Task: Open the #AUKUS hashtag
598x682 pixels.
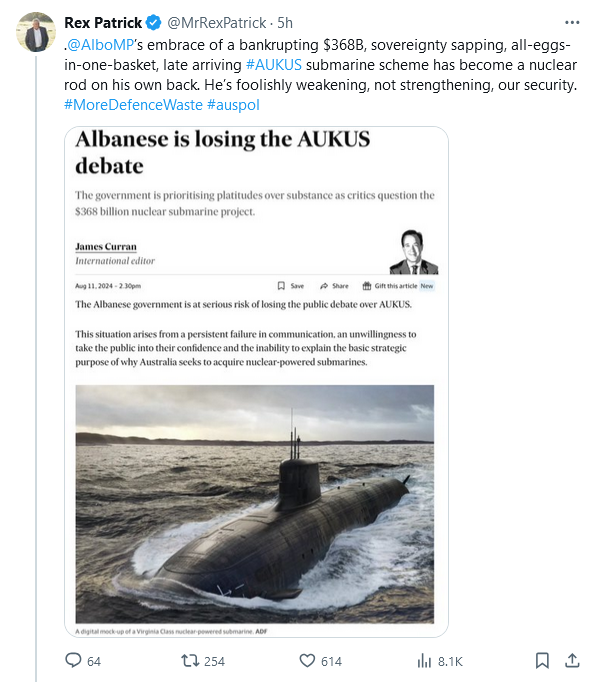Action: point(274,65)
